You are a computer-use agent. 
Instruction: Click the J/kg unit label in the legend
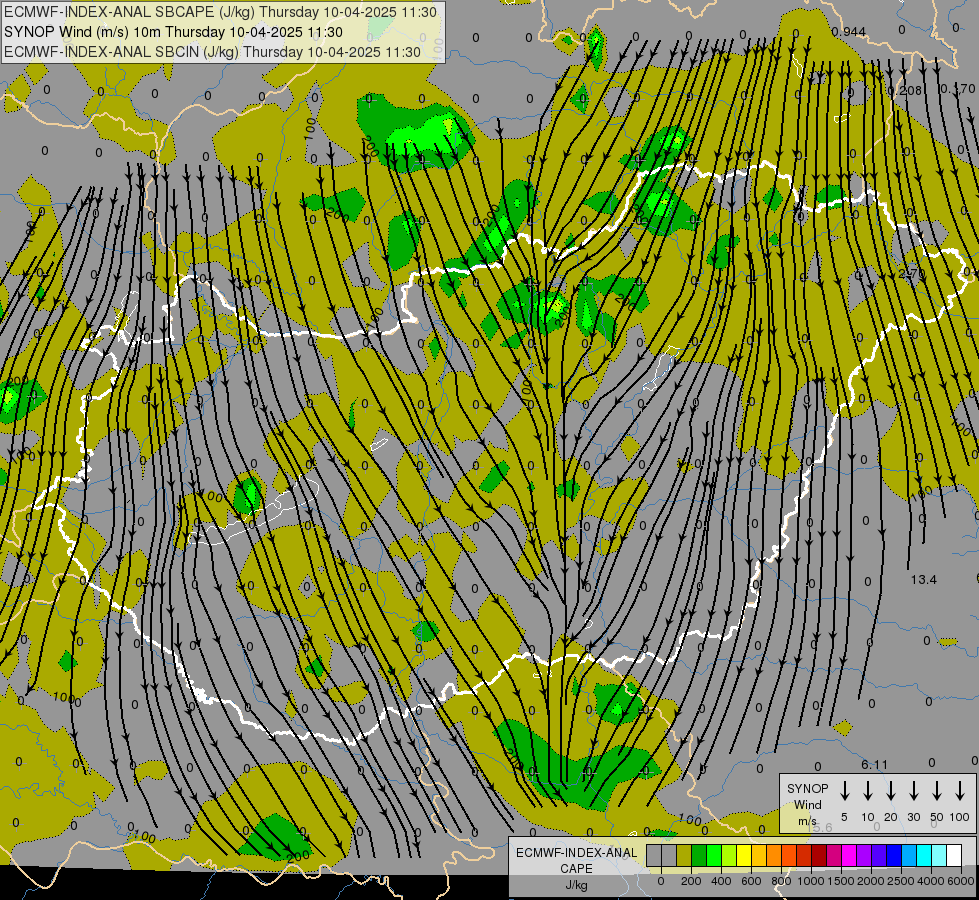click(x=576, y=885)
